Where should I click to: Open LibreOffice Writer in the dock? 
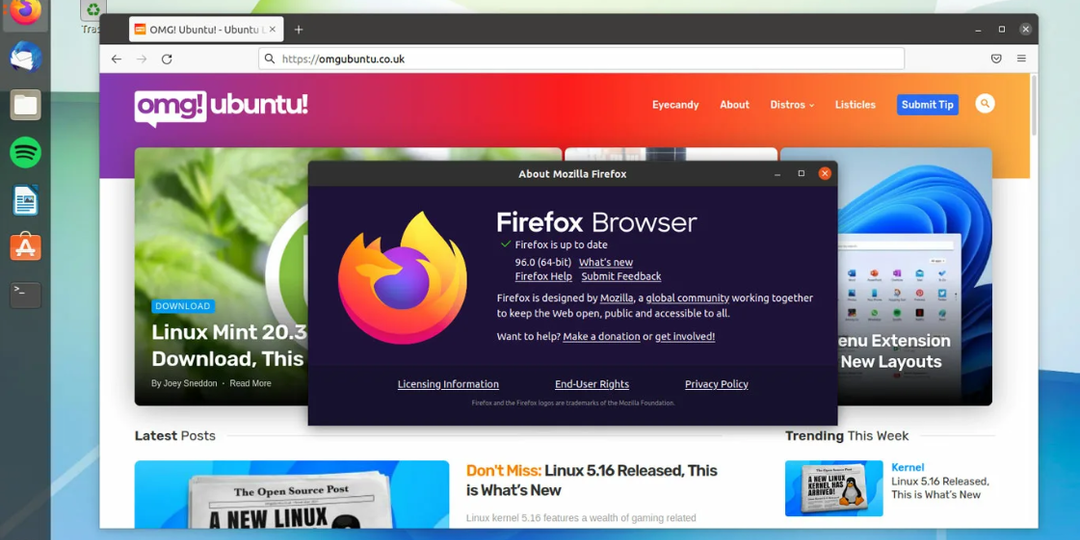click(25, 200)
